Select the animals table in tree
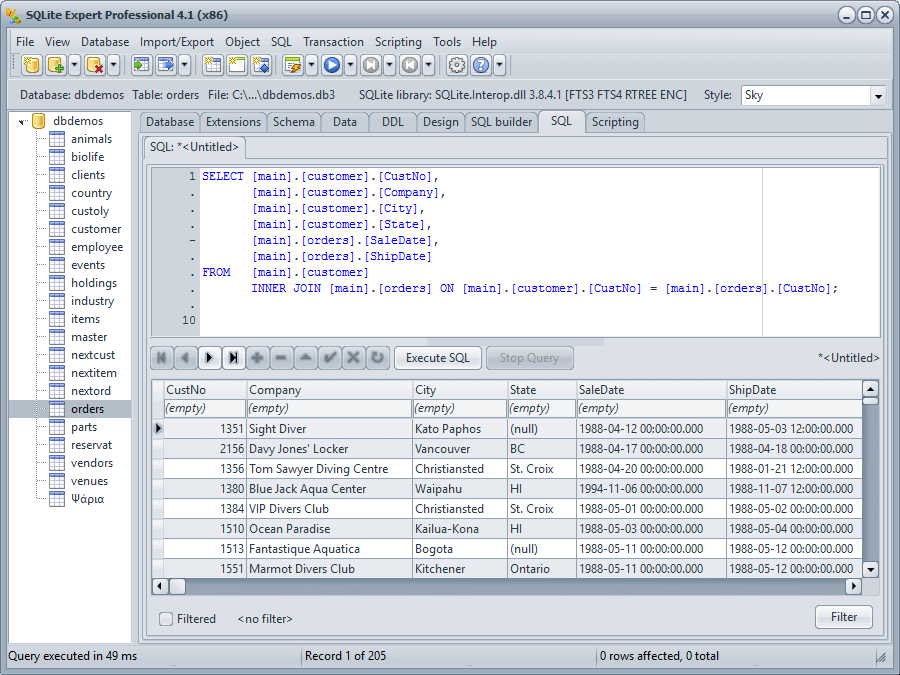Image resolution: width=900 pixels, height=675 pixels. [x=91, y=139]
